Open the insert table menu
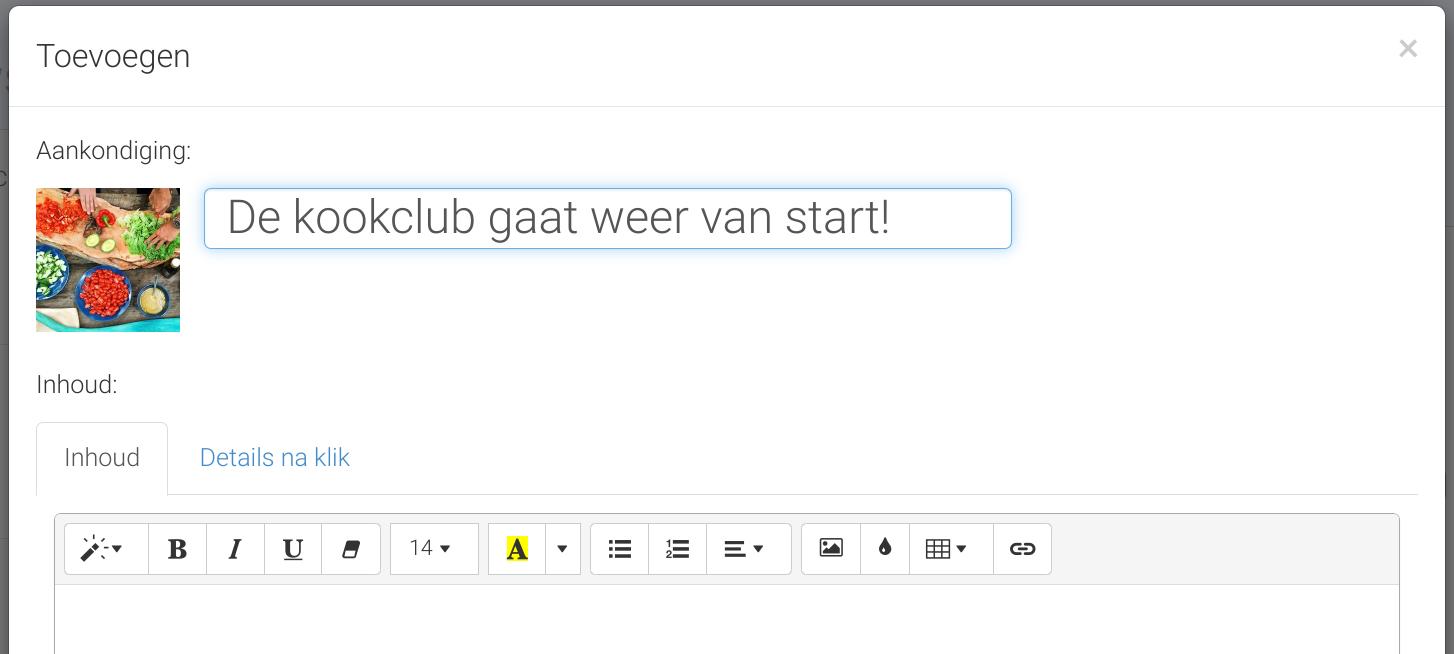1454x654 pixels. (951, 549)
